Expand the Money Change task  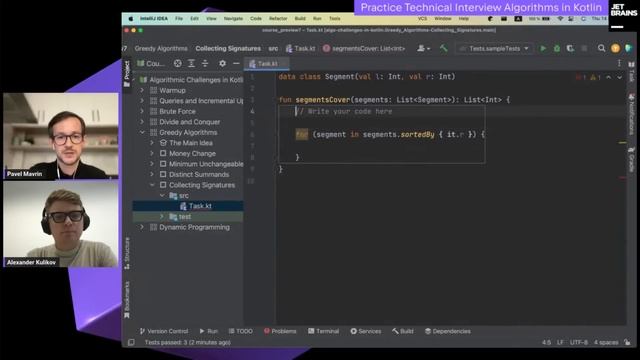(x=152, y=153)
